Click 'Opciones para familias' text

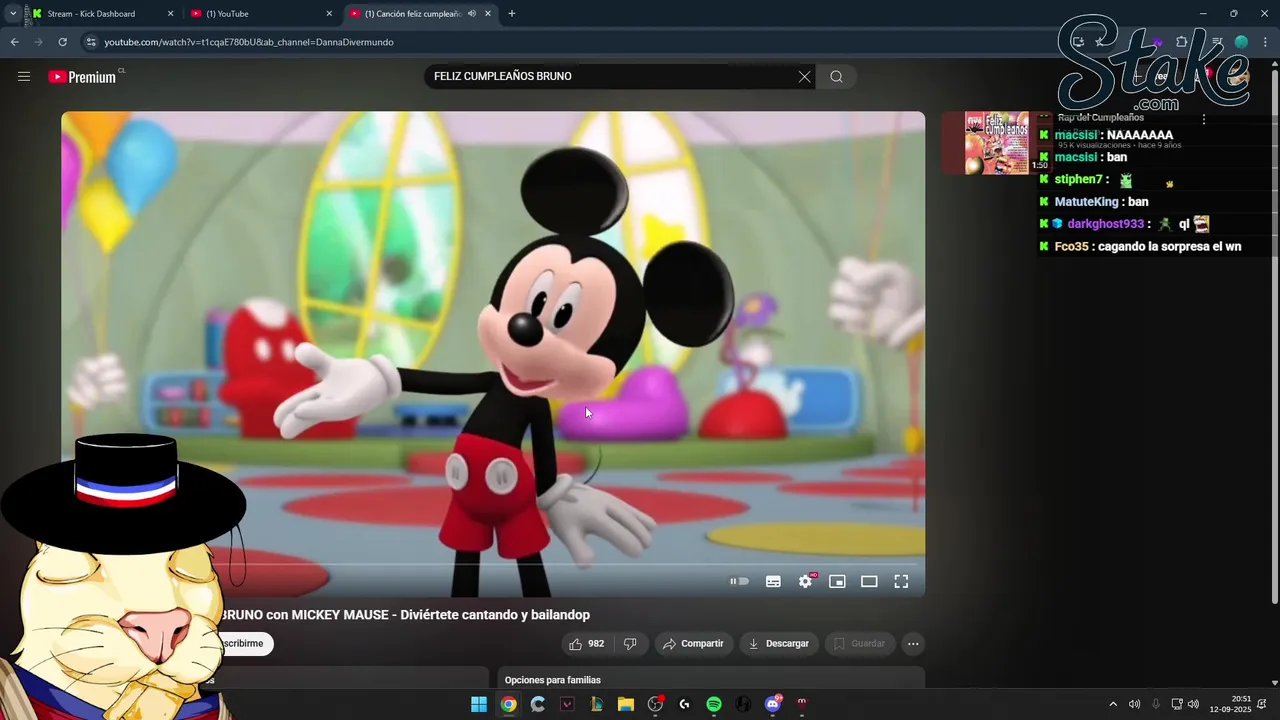click(553, 680)
